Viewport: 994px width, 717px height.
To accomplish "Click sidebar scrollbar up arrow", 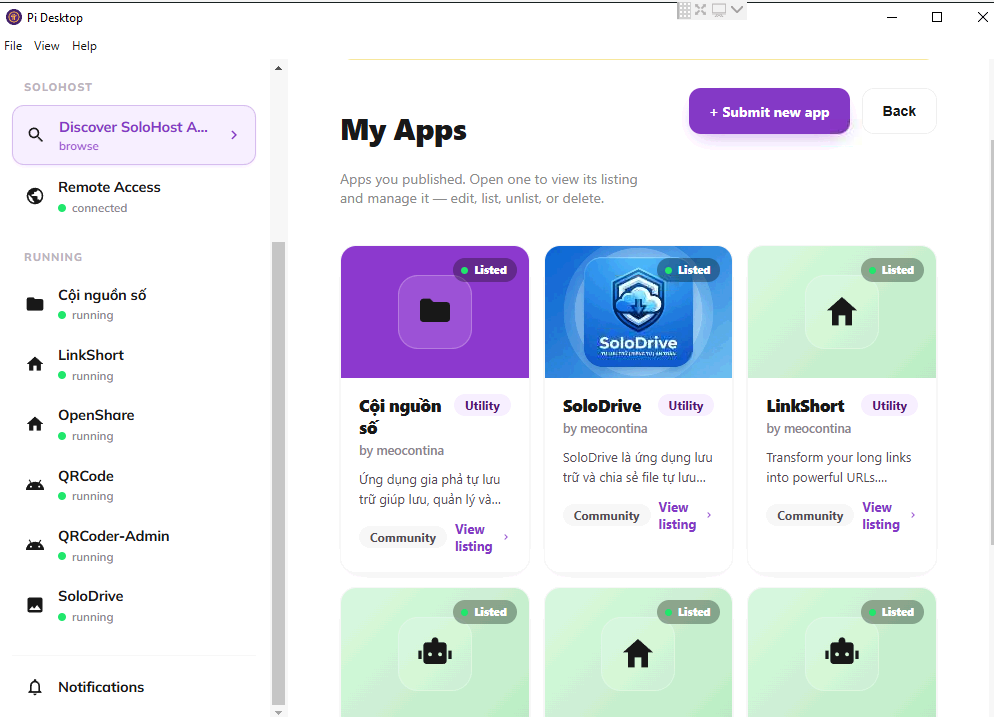I will [278, 68].
